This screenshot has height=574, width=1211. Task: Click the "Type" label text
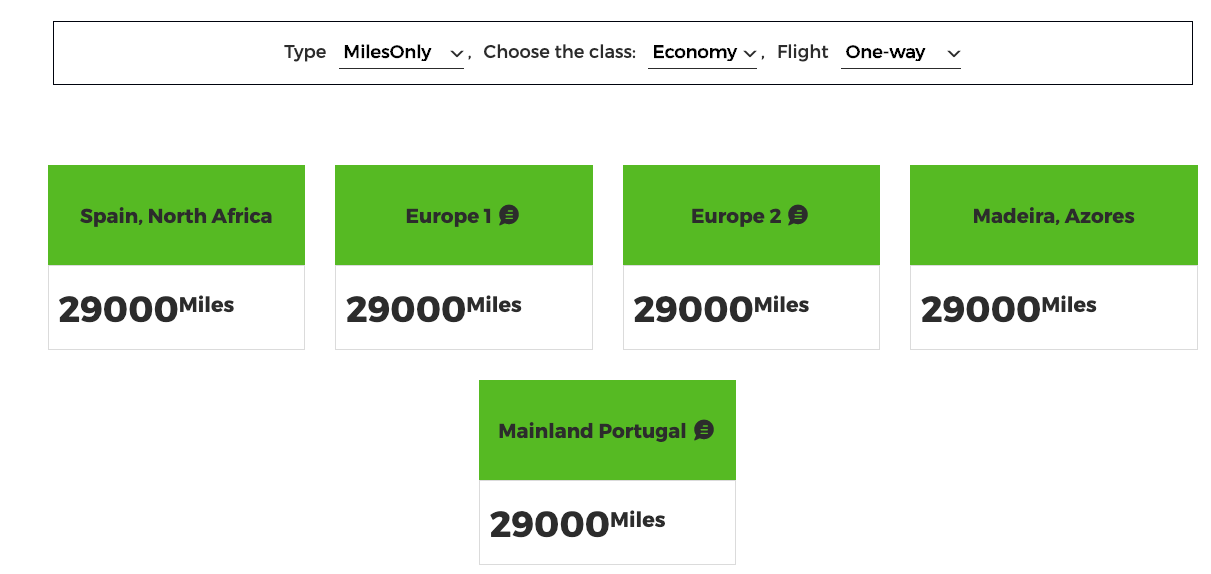(x=305, y=52)
